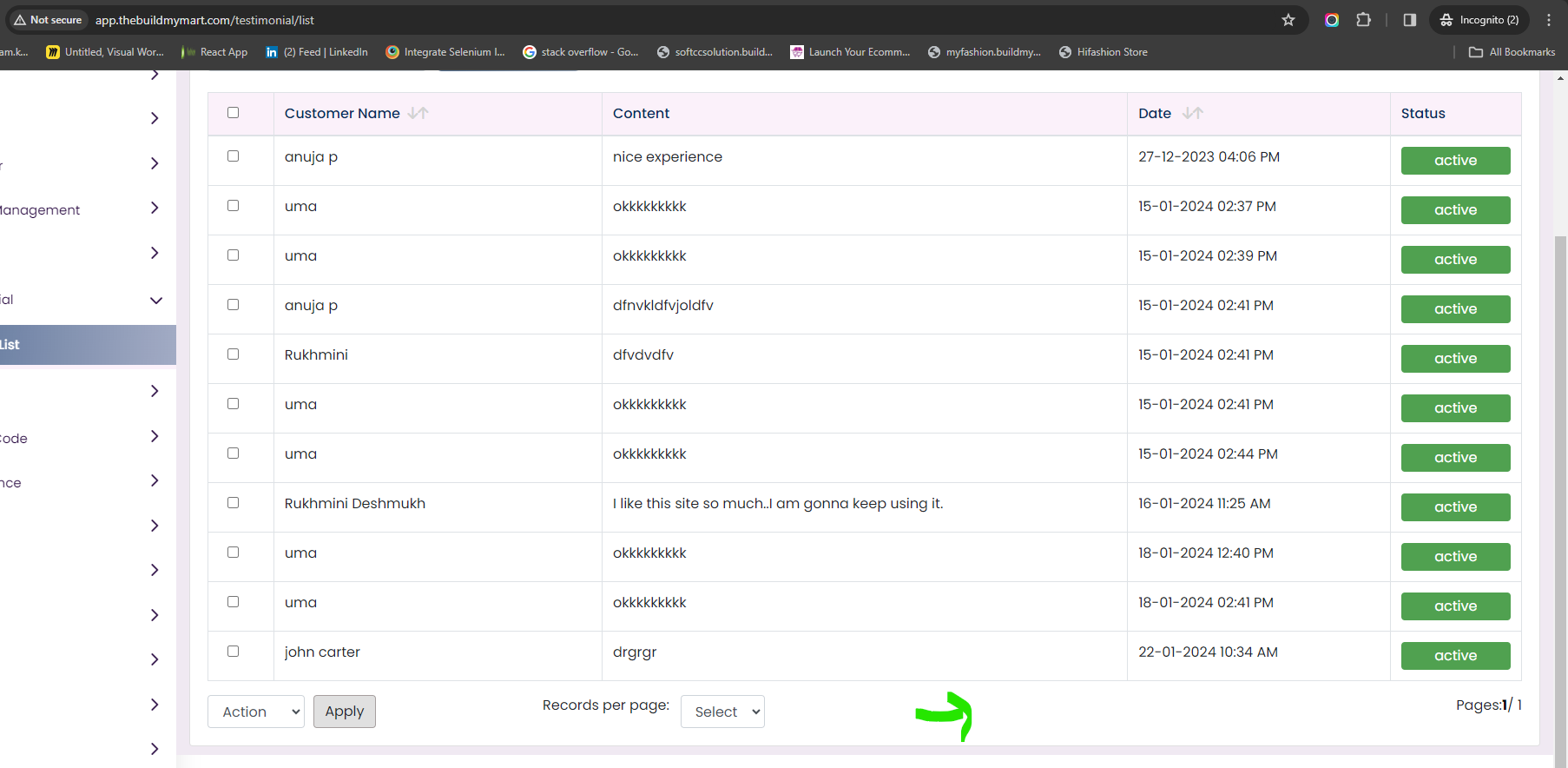Click the Customer Name column header
The height and width of the screenshot is (768, 1568).
[x=342, y=114]
